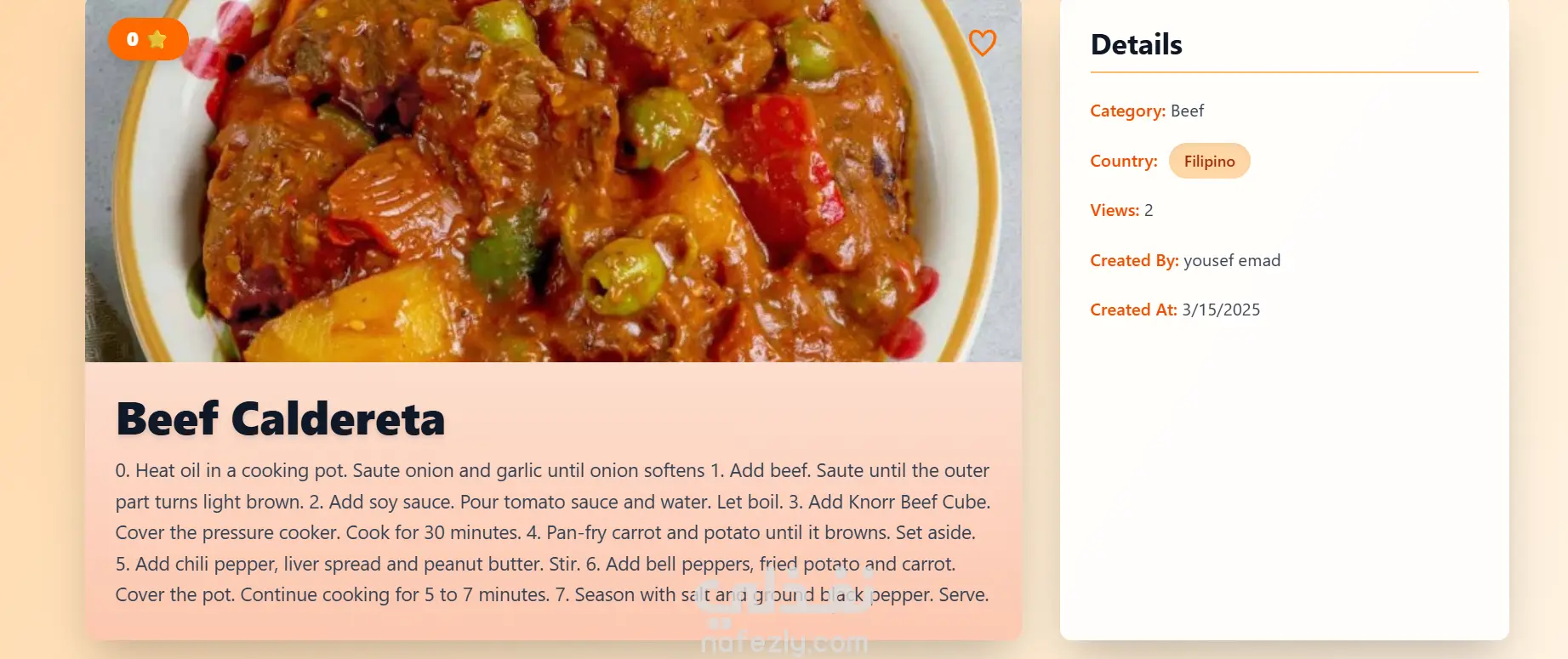Screen dimensions: 1568x659
Task: Select the Filipino country tag
Action: tap(1209, 162)
